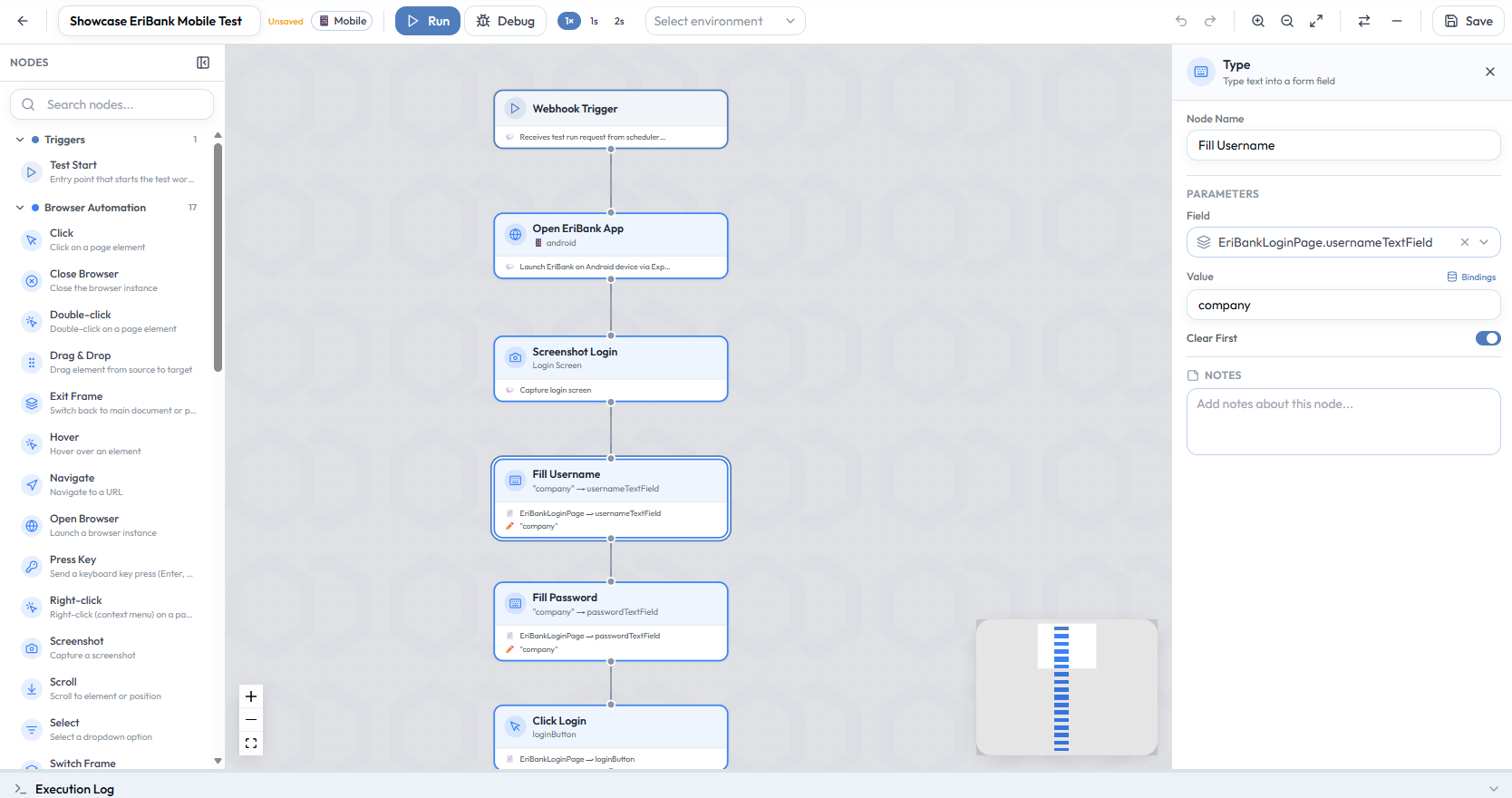Expand canvas to fullscreen icon

click(x=1316, y=21)
